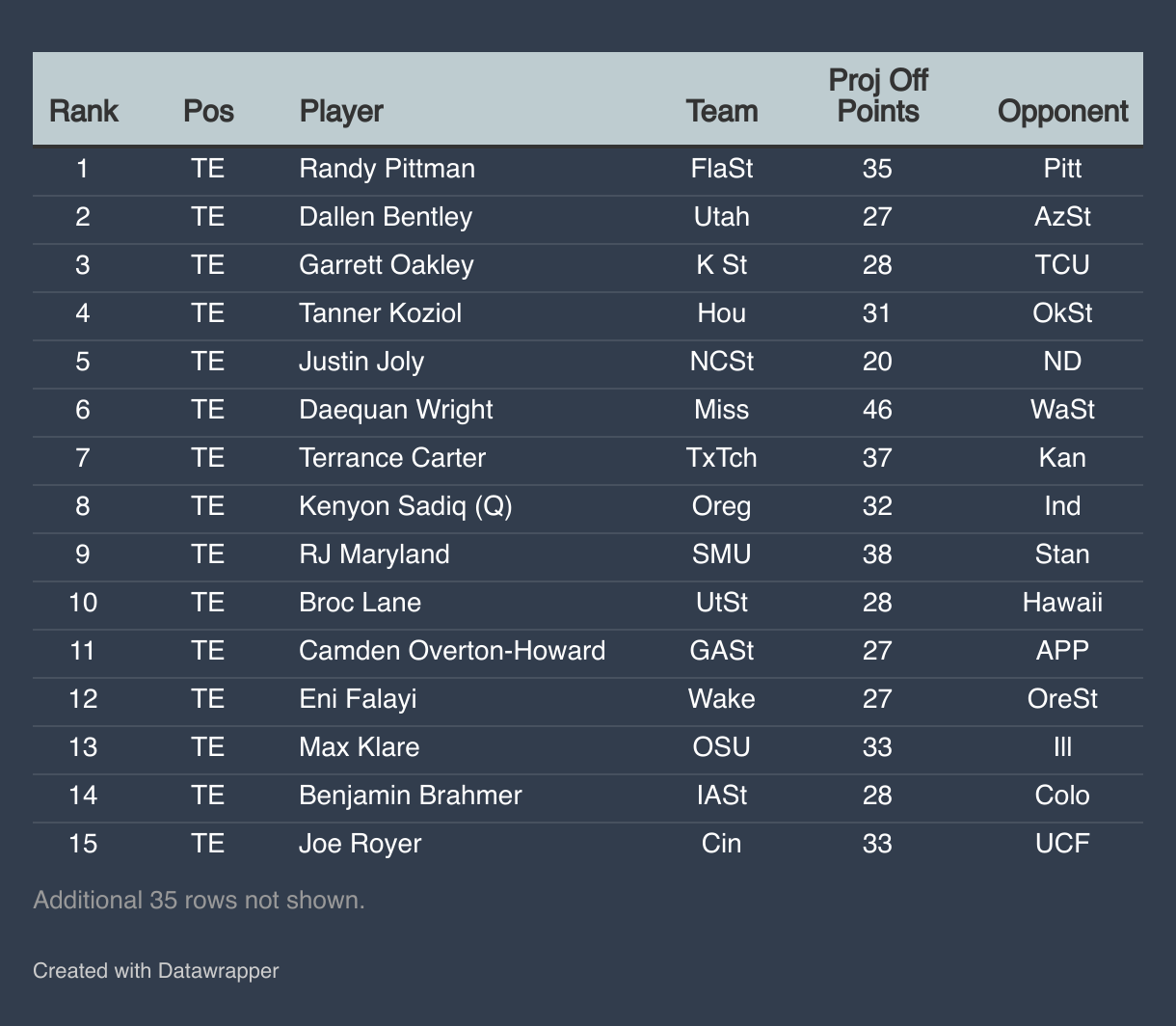Select the Hawaii opponent cell

pos(1062,603)
